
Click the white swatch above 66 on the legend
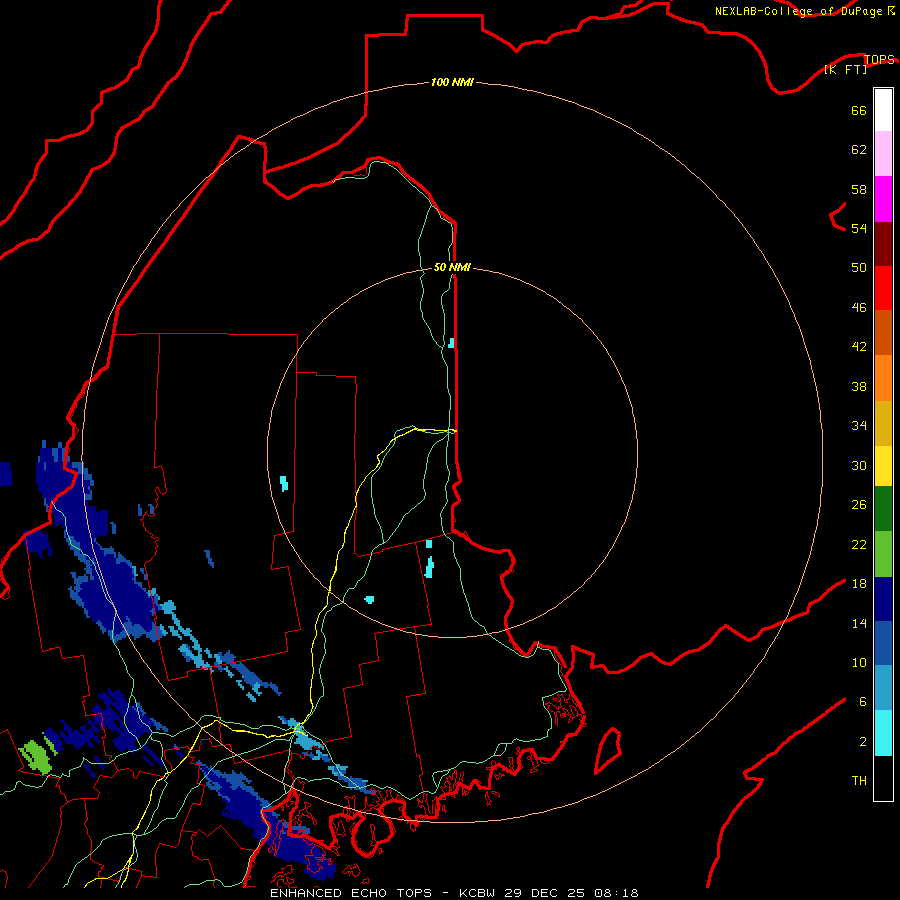click(x=883, y=110)
